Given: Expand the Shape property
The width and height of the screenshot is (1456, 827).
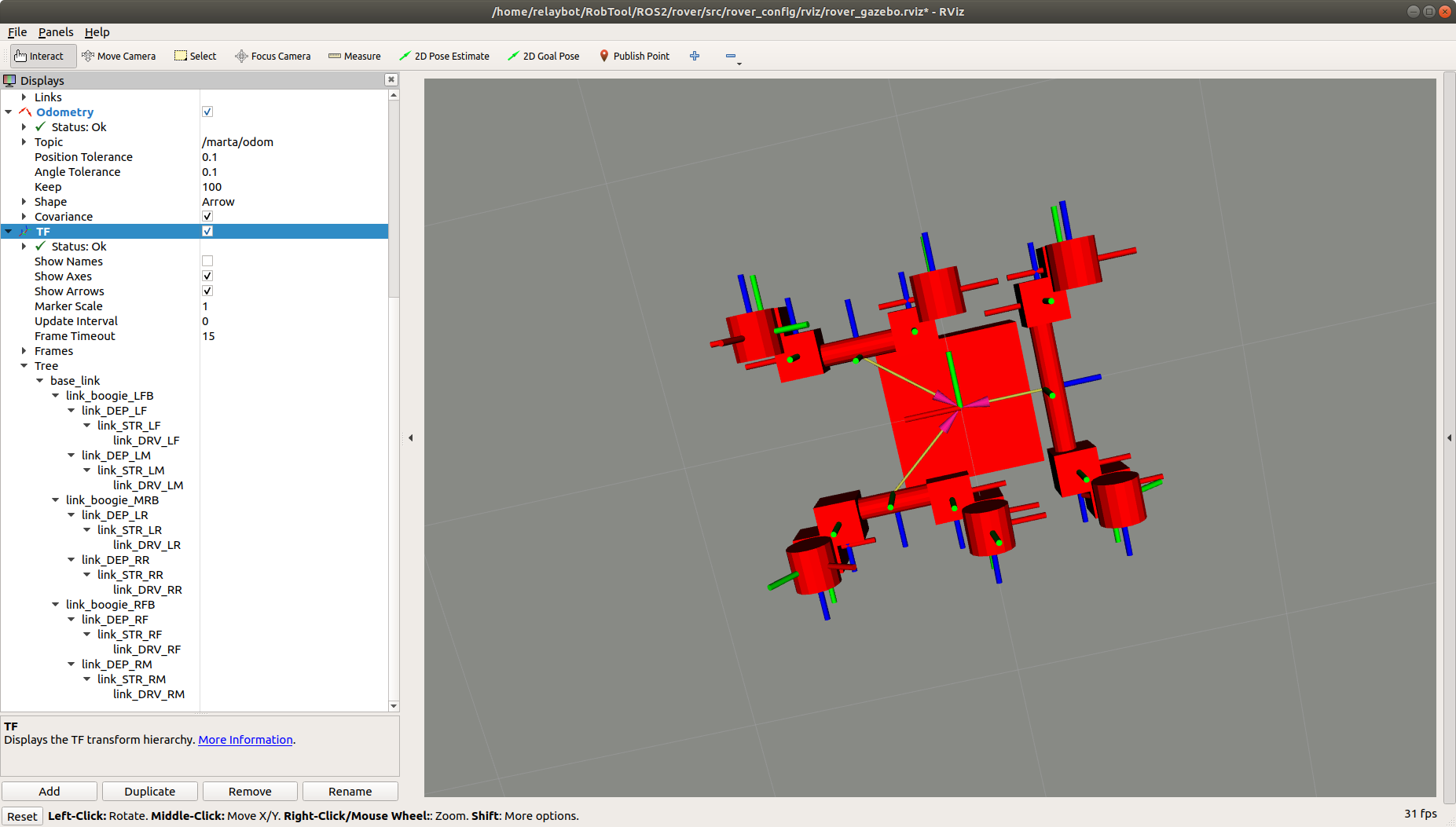Looking at the screenshot, I should (24, 202).
